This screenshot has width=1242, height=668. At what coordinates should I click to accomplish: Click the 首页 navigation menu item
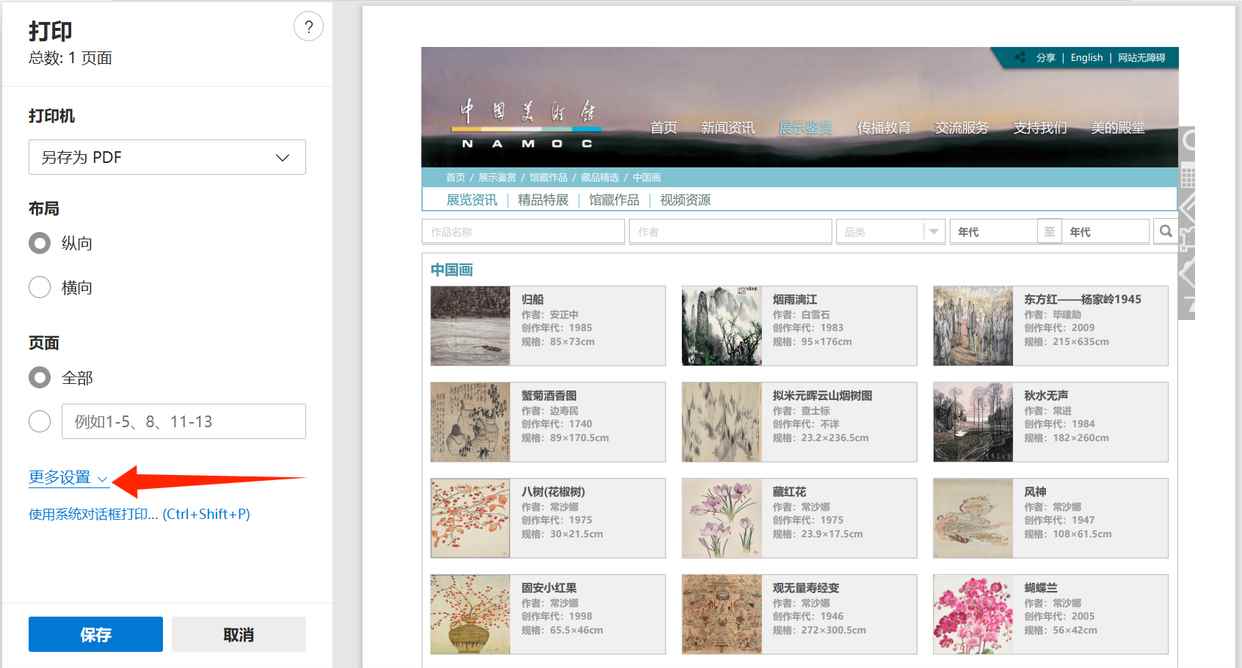663,128
